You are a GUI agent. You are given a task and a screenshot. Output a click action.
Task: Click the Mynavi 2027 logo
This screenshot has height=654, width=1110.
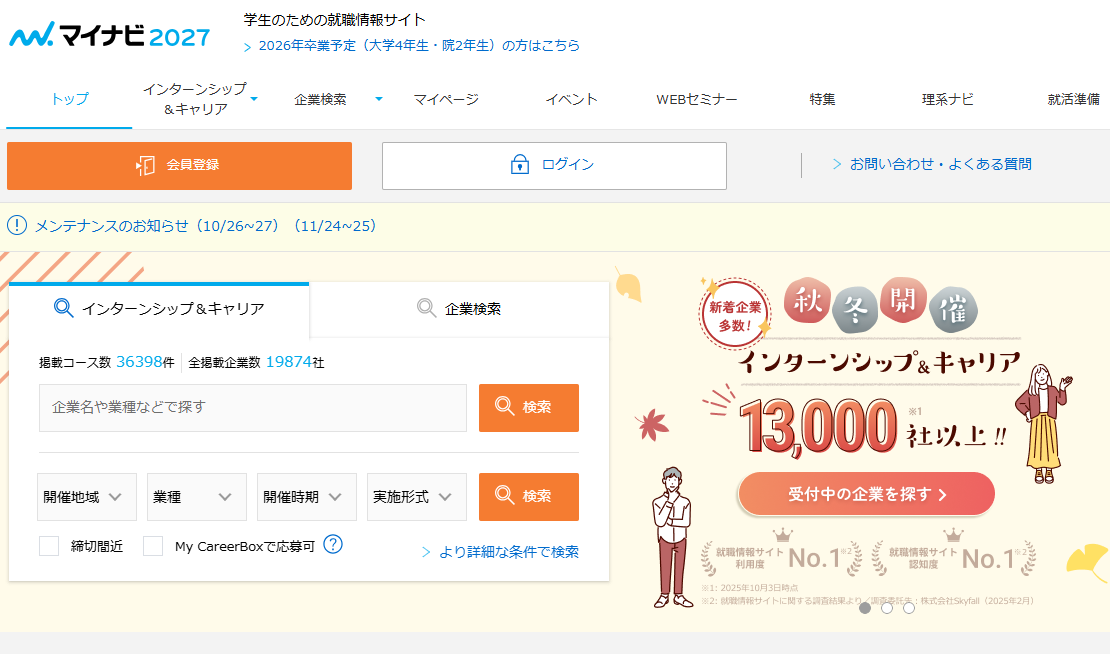(x=108, y=34)
